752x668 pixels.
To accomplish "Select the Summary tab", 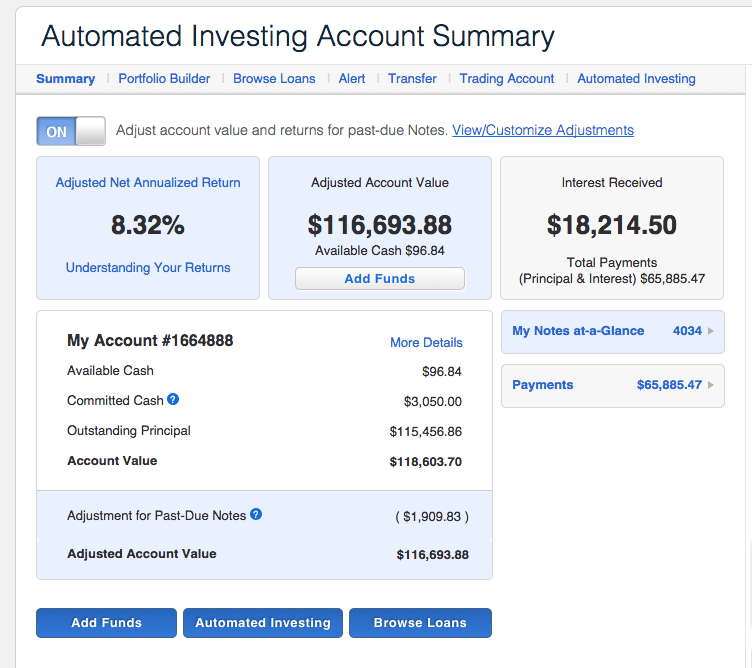I will 65,79.
